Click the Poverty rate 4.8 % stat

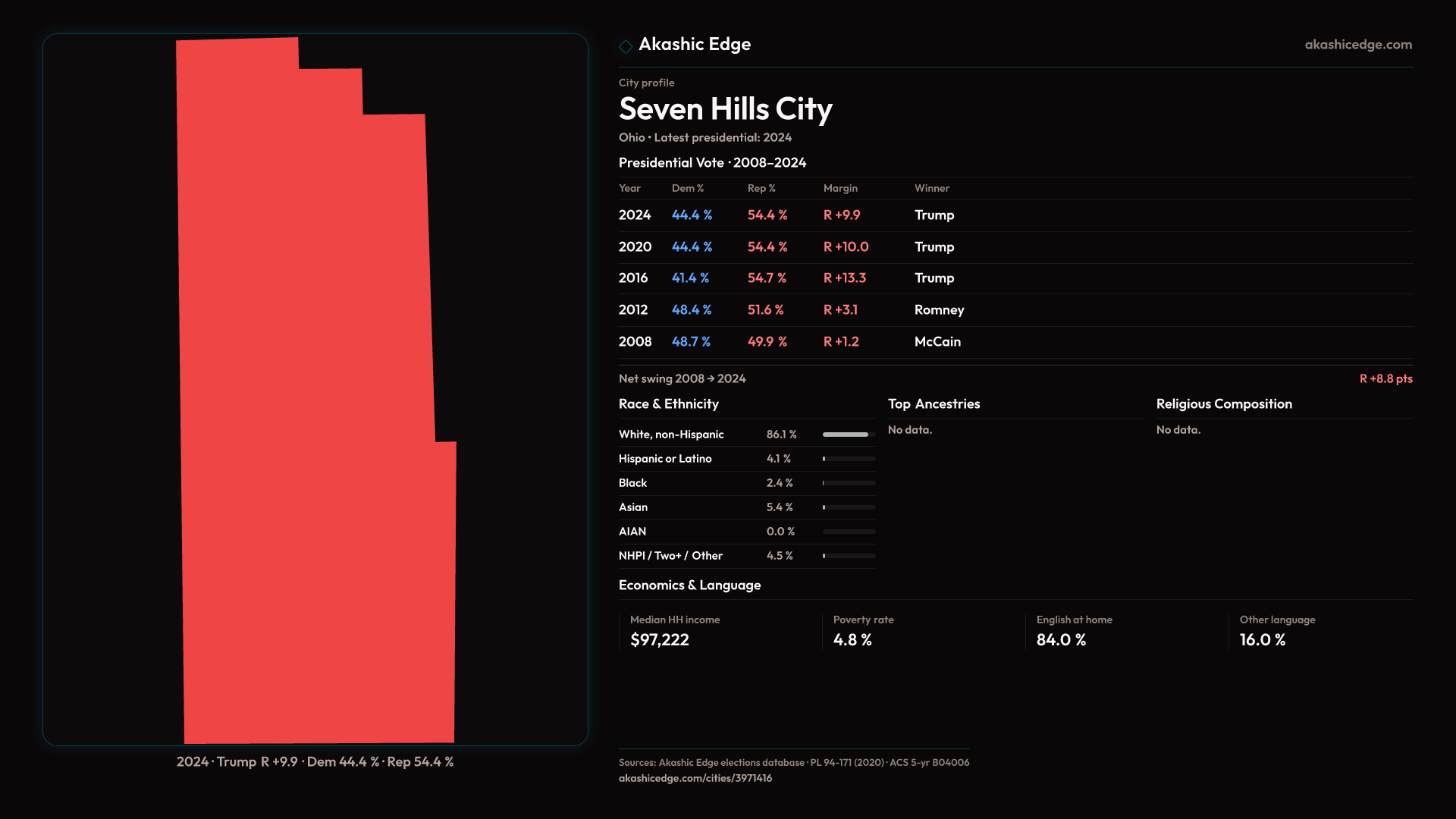(x=852, y=640)
